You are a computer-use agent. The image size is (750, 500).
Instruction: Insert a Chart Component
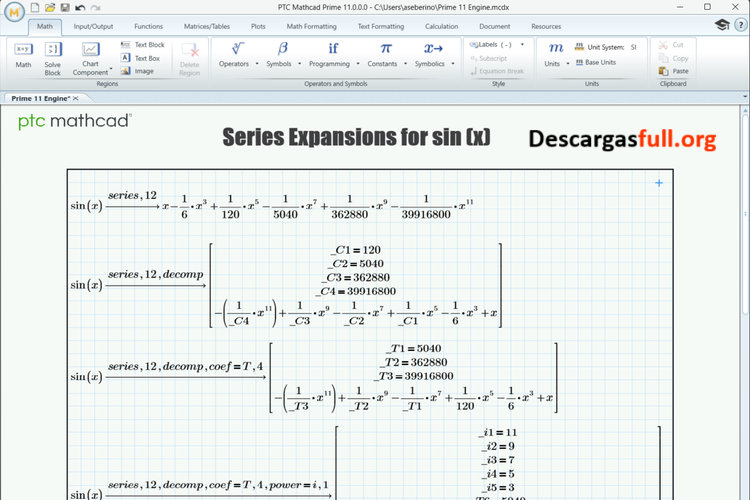click(x=90, y=59)
